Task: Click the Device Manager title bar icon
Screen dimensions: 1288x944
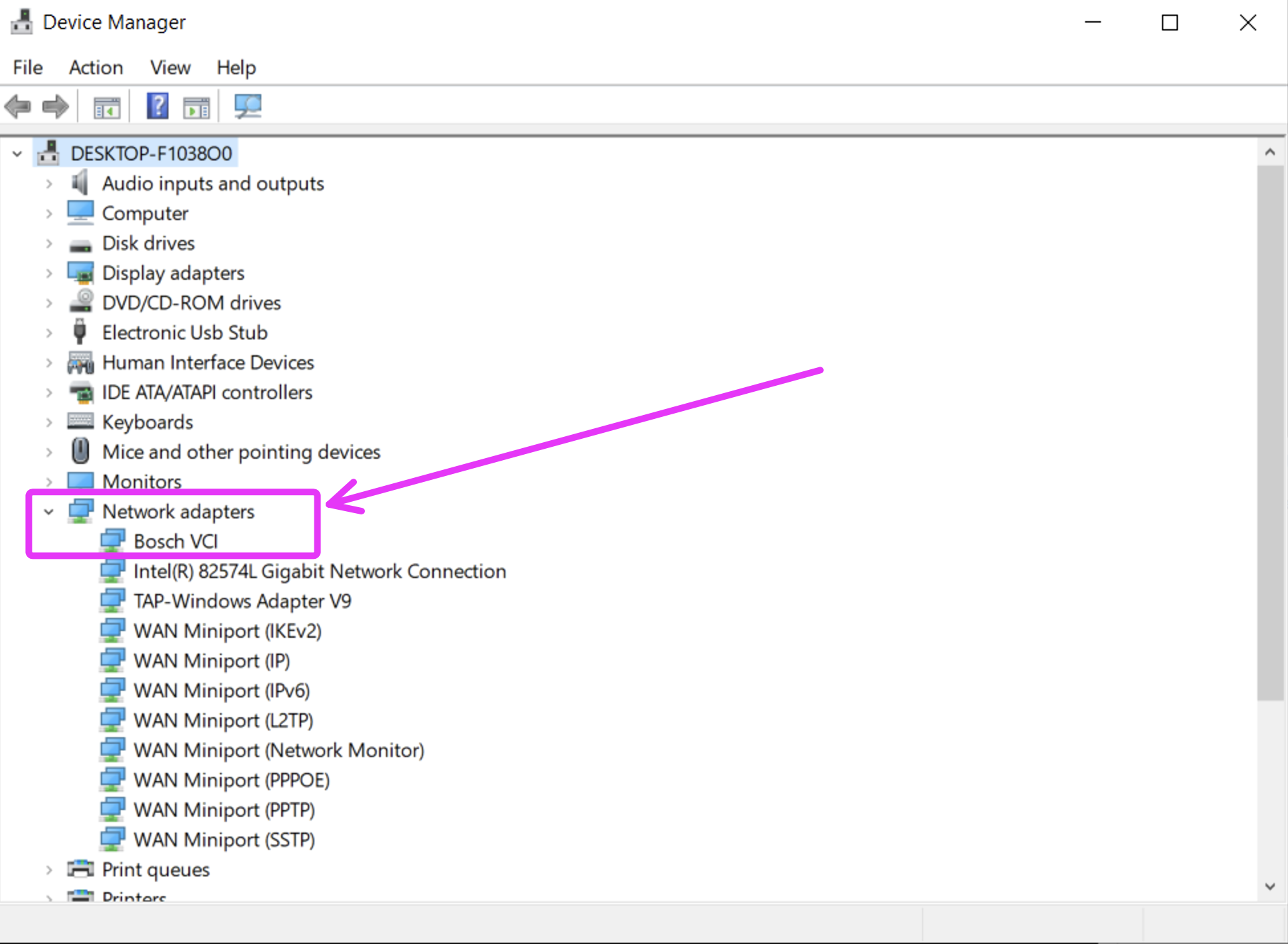Action: tap(21, 22)
